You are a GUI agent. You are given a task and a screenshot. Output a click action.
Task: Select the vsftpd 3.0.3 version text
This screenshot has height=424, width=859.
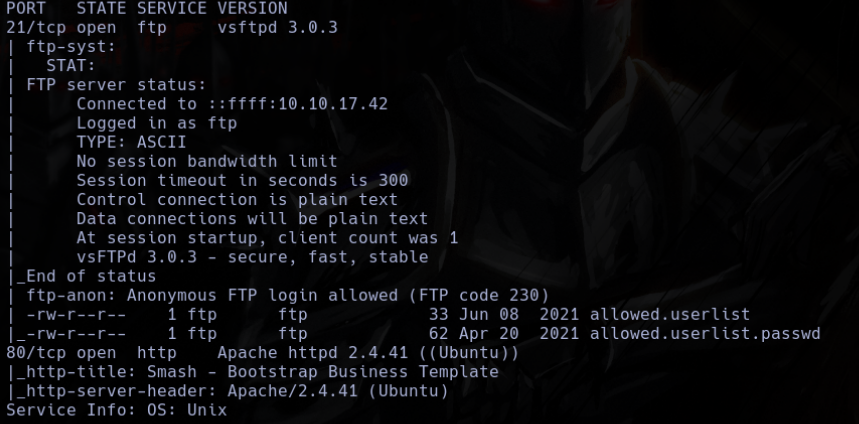277,27
